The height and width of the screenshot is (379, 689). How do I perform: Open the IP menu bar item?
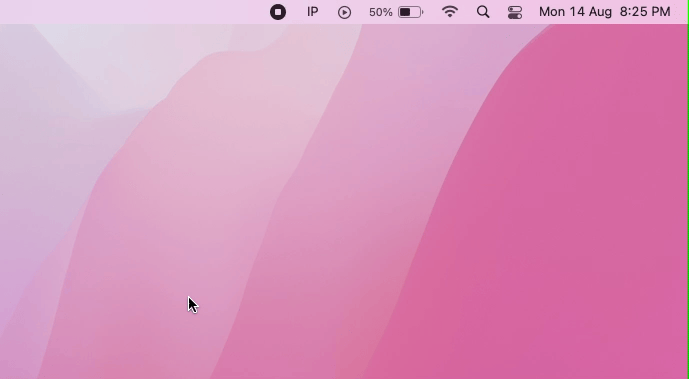(x=312, y=12)
